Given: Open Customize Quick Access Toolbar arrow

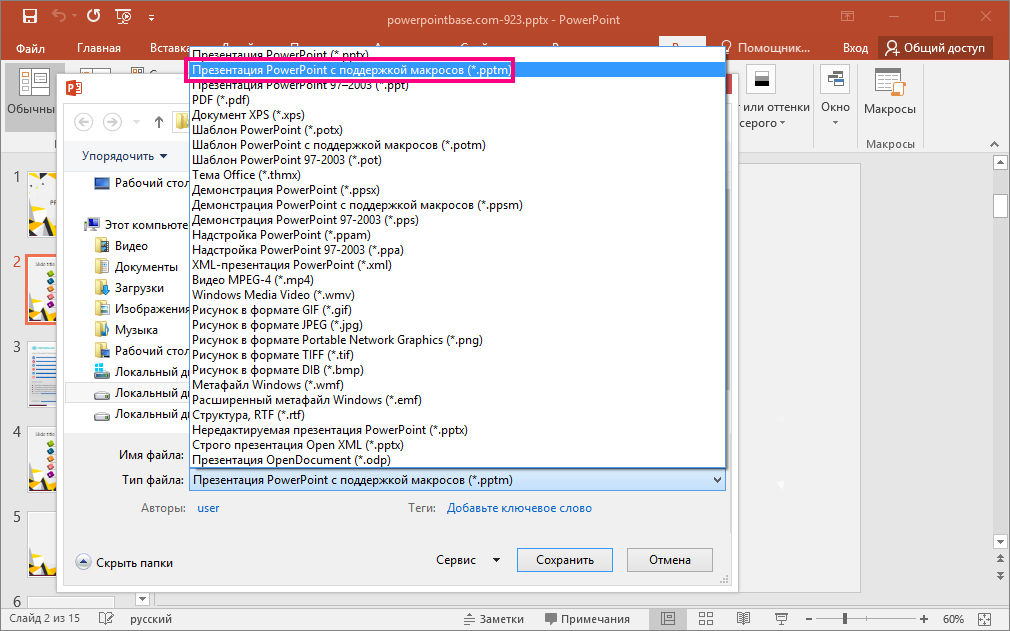Looking at the screenshot, I should coord(151,18).
